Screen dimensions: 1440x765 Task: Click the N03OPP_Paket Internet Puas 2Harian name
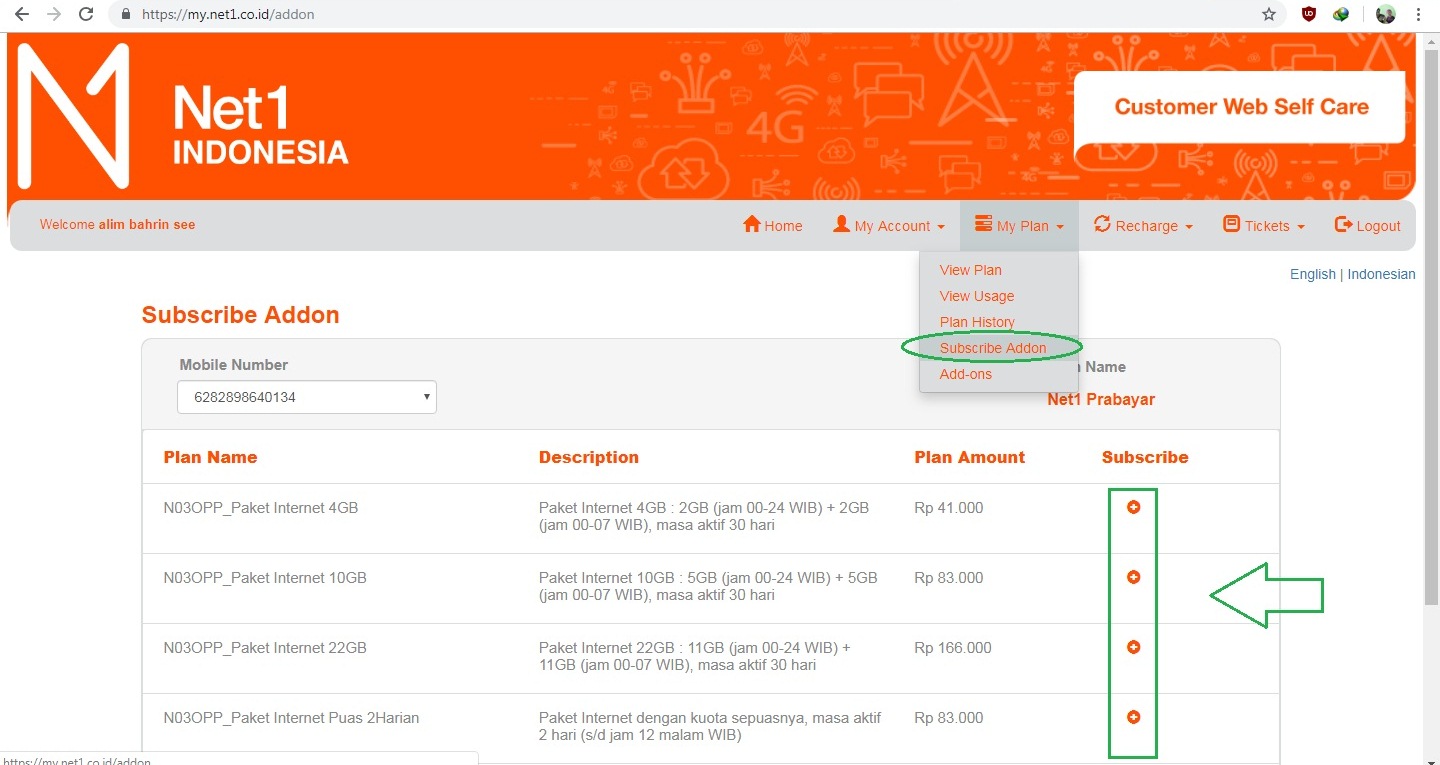[292, 718]
